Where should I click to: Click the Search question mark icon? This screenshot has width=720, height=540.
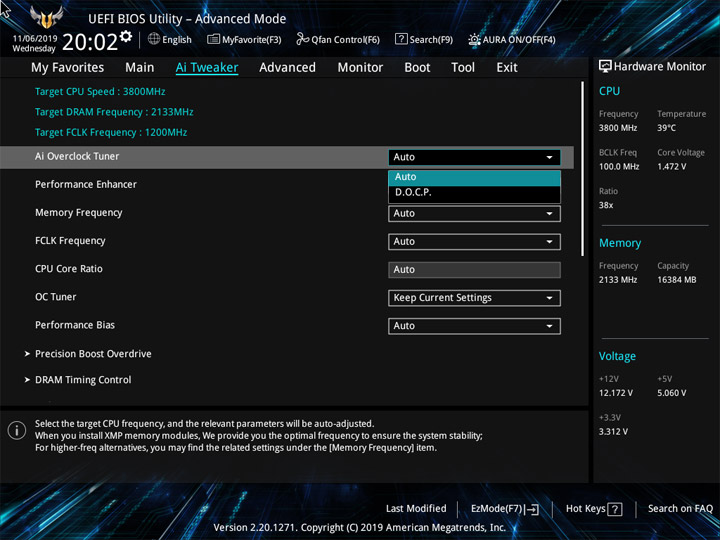pos(401,39)
